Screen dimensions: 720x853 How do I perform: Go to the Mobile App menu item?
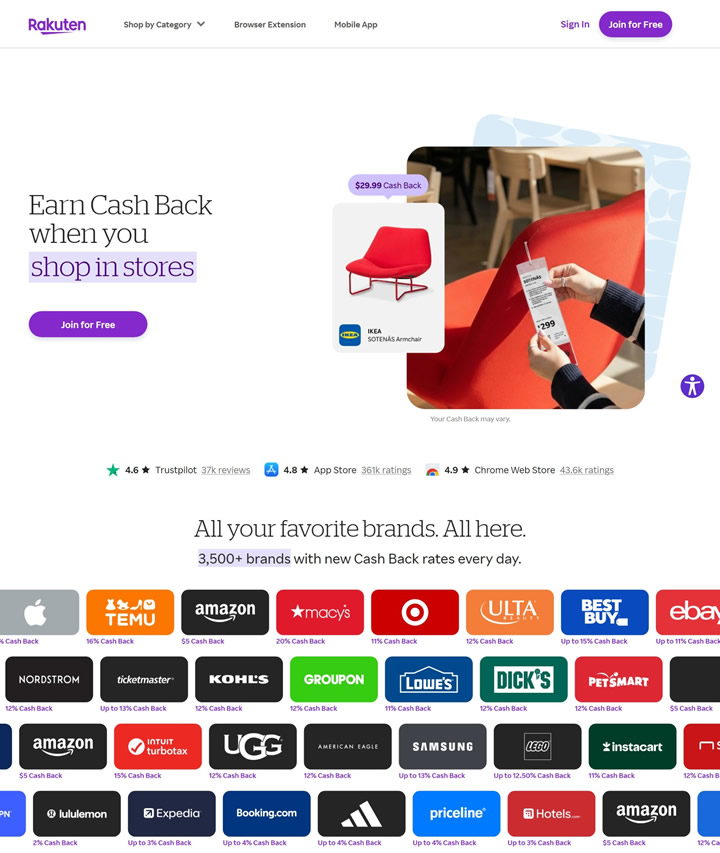tap(356, 24)
